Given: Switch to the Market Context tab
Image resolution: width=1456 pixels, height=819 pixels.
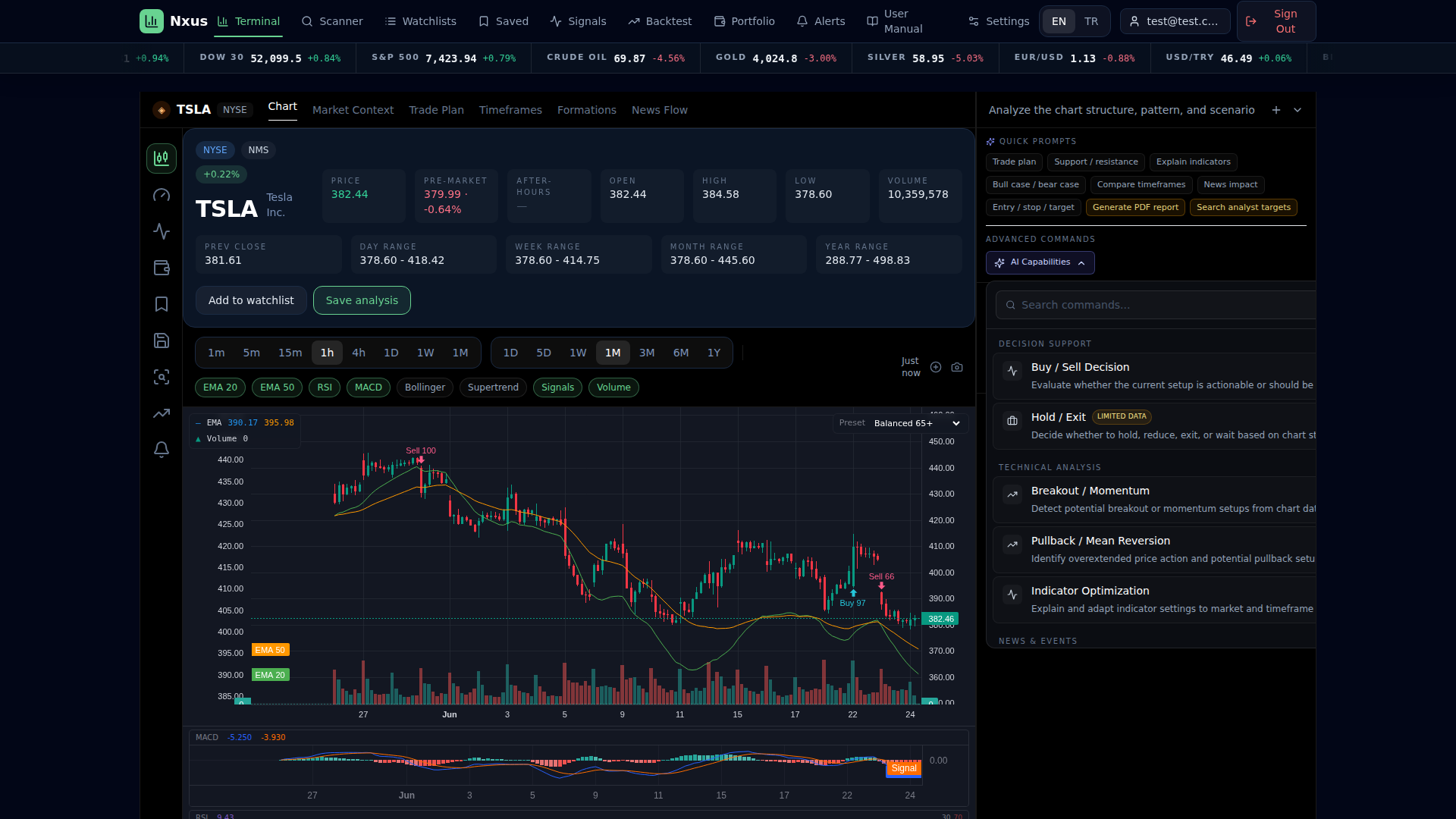Looking at the screenshot, I should click(353, 110).
